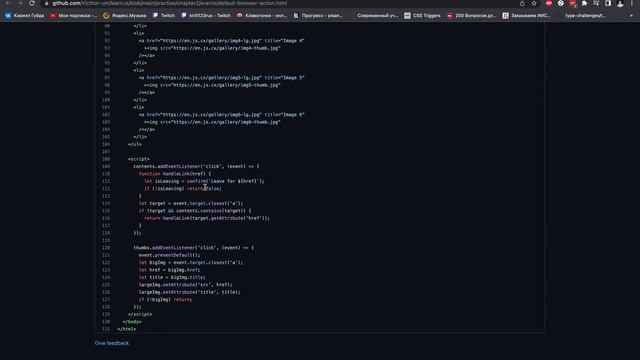Go back to previous page

click(x=7, y=3)
